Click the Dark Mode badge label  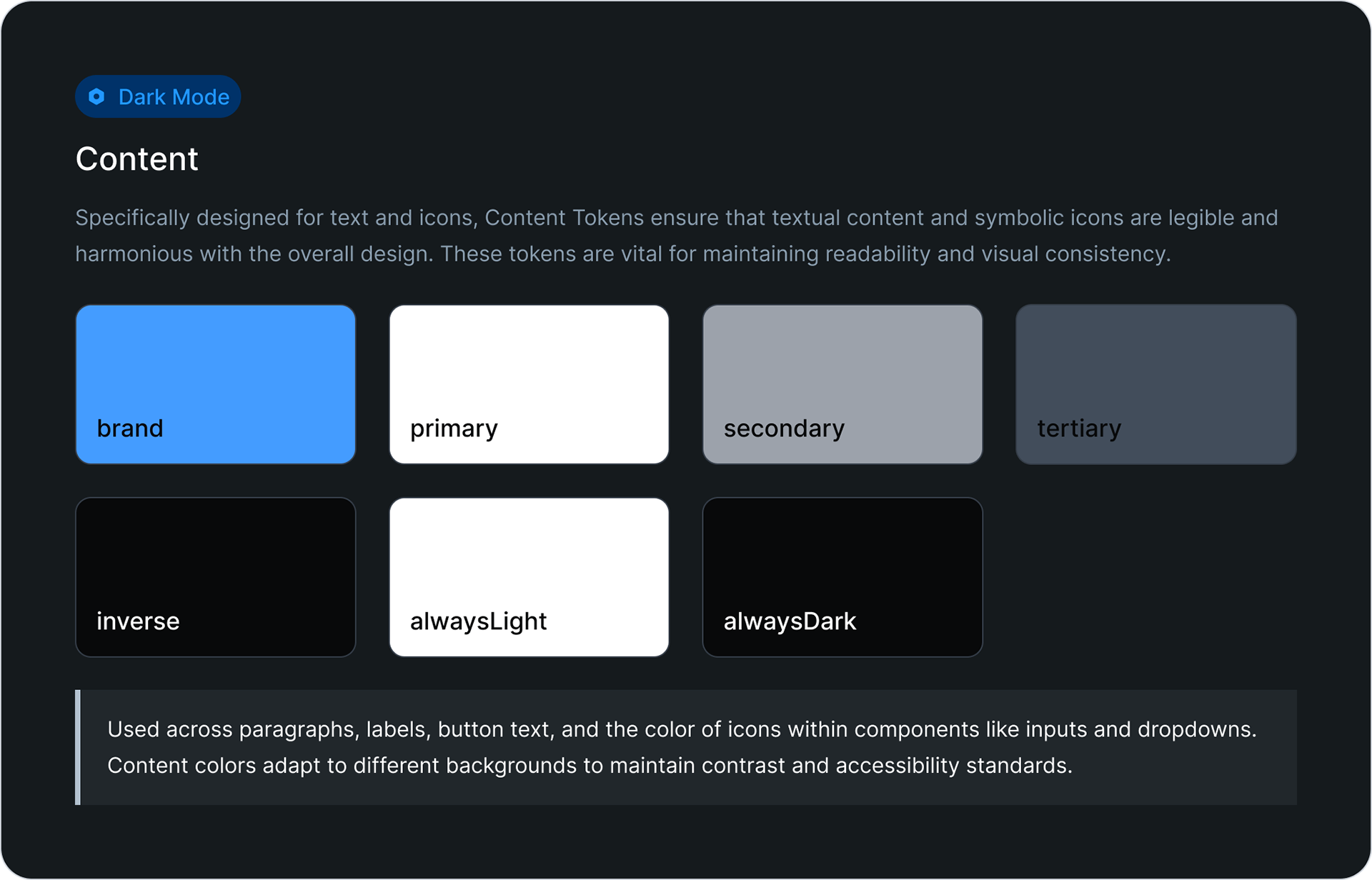pyautogui.click(x=174, y=97)
